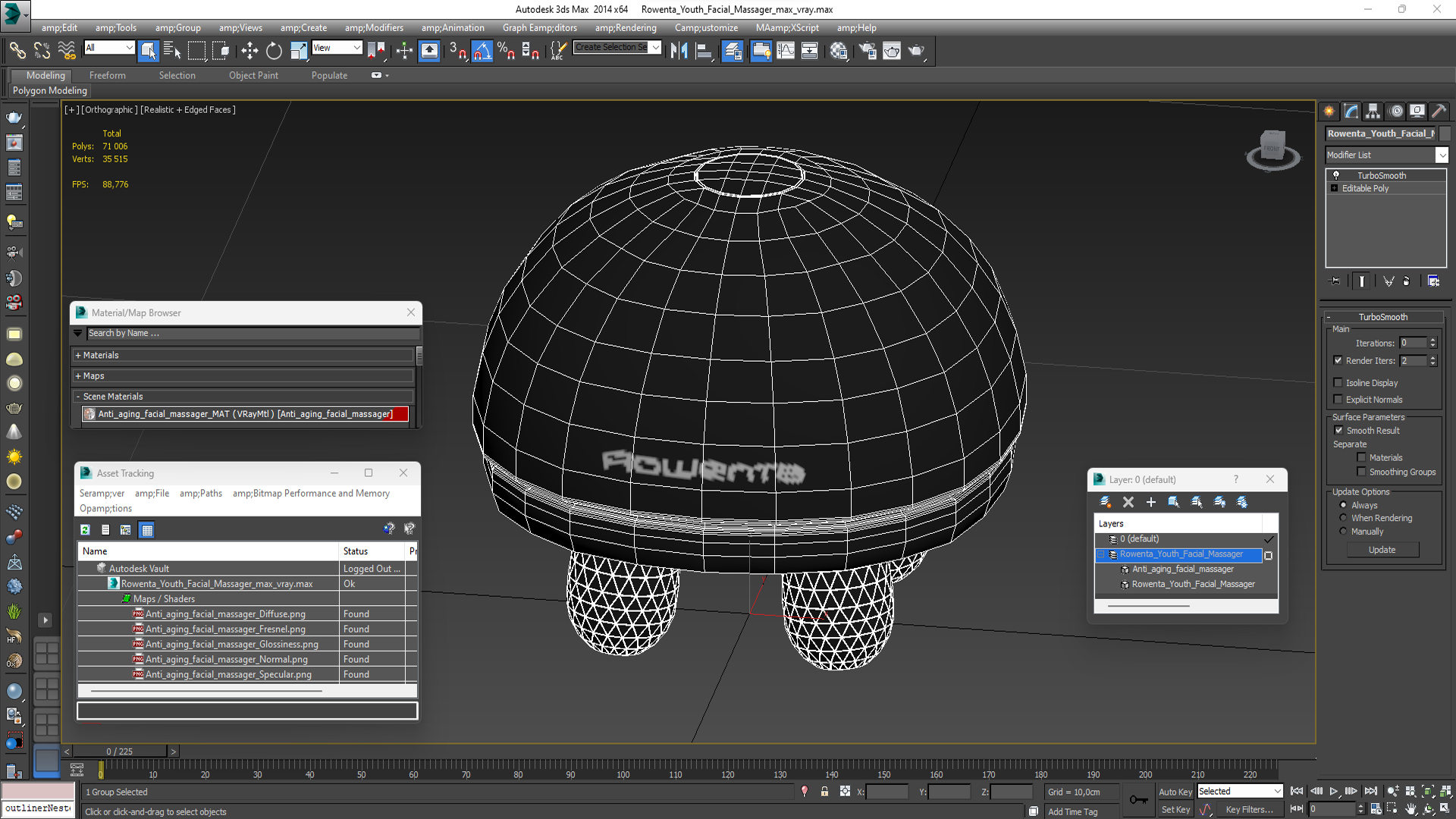Open the reference coordinate View dropdown
Viewport: 1456px width, 819px height.
(337, 48)
